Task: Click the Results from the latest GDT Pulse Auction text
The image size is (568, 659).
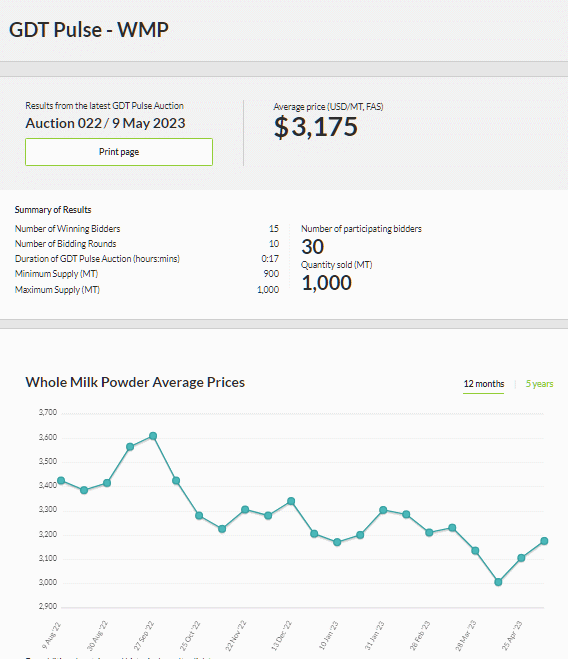Action: click(104, 105)
